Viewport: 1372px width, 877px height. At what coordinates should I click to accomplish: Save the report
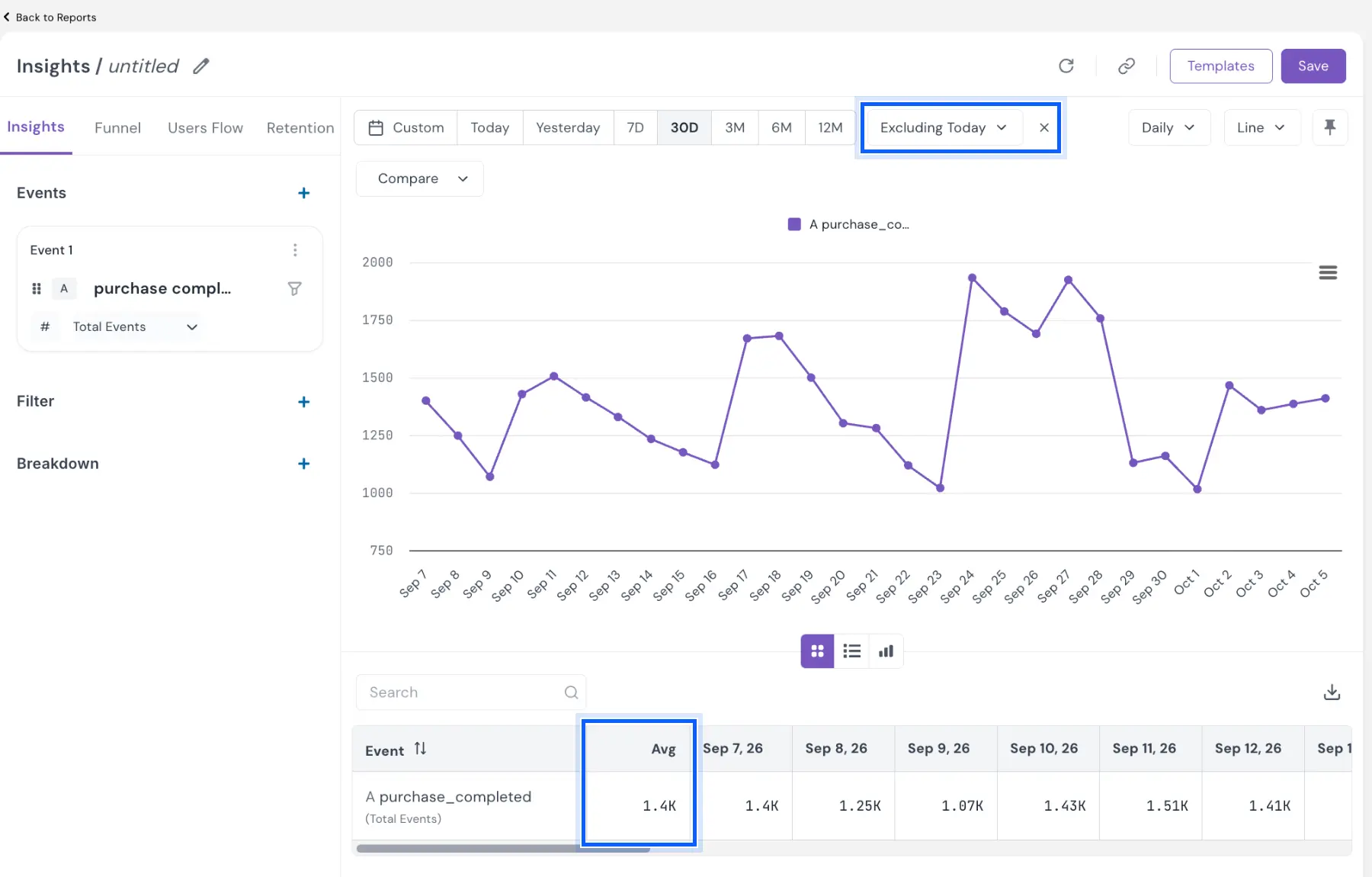click(x=1313, y=66)
